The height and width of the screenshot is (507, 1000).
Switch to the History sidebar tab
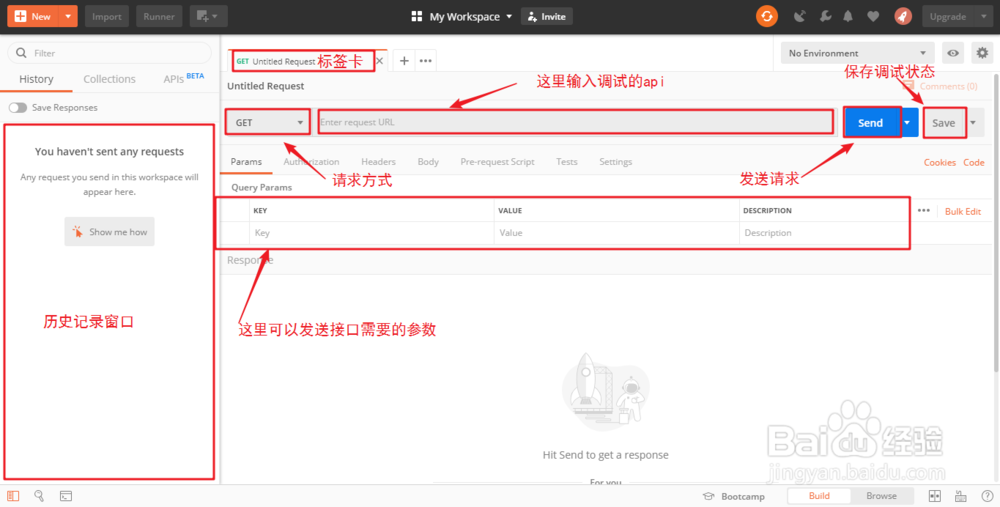[x=36, y=79]
